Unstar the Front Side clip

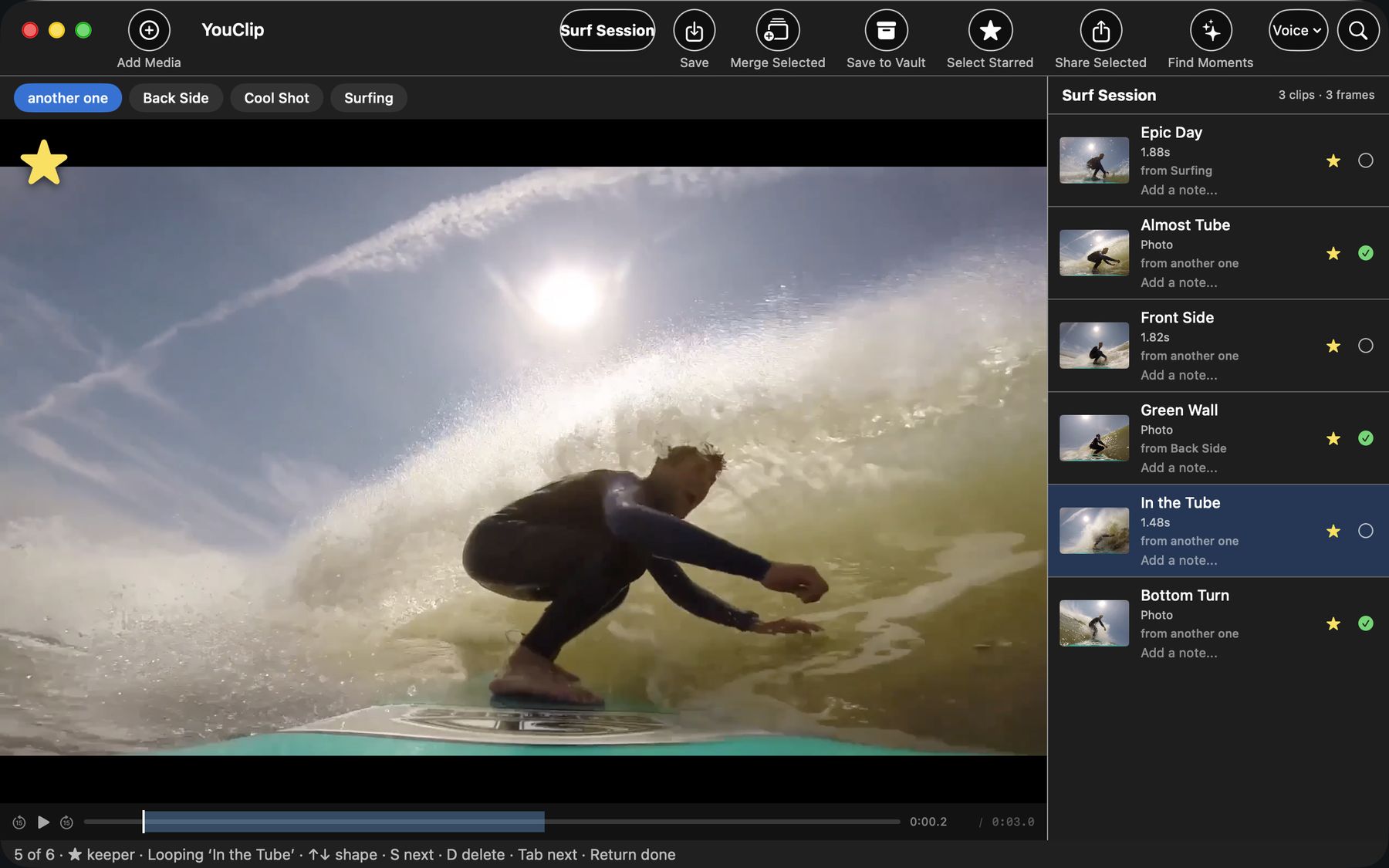pyautogui.click(x=1333, y=346)
